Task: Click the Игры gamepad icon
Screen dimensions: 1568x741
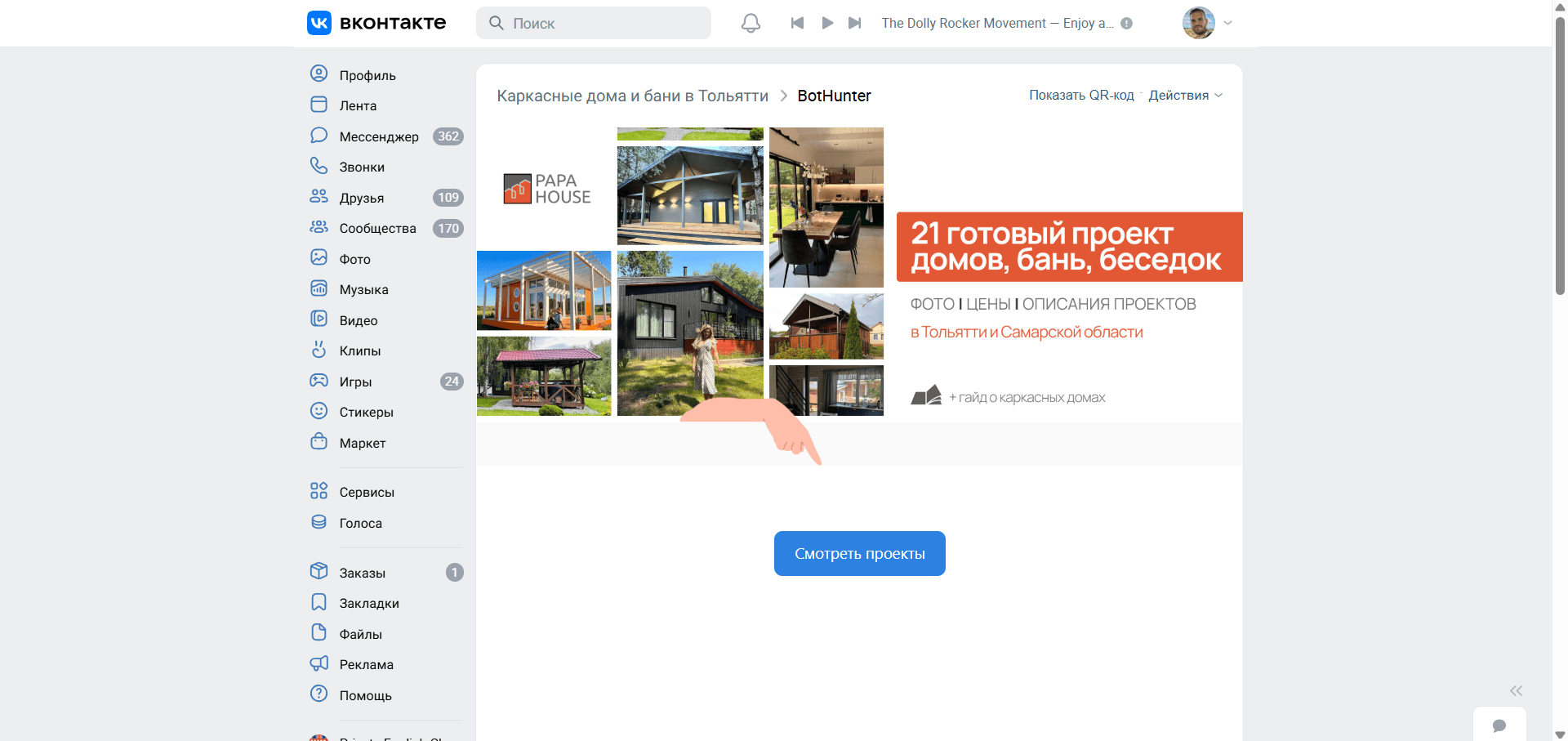Action: (x=318, y=381)
